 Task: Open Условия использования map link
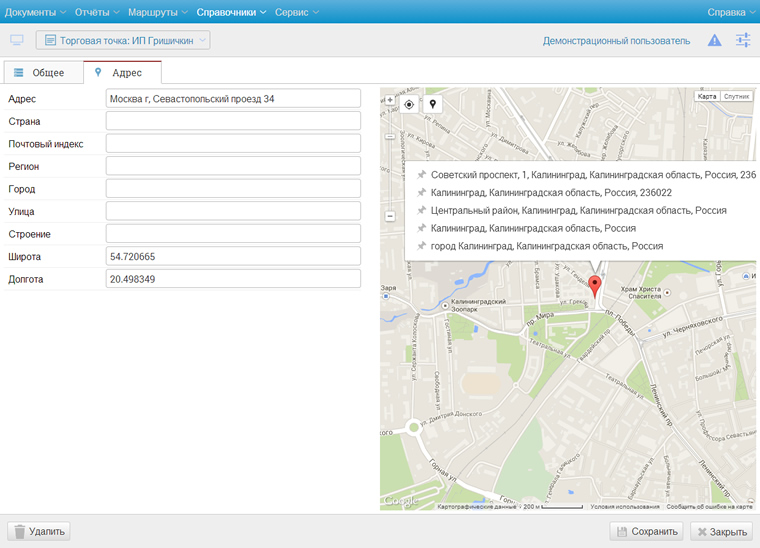(624, 506)
